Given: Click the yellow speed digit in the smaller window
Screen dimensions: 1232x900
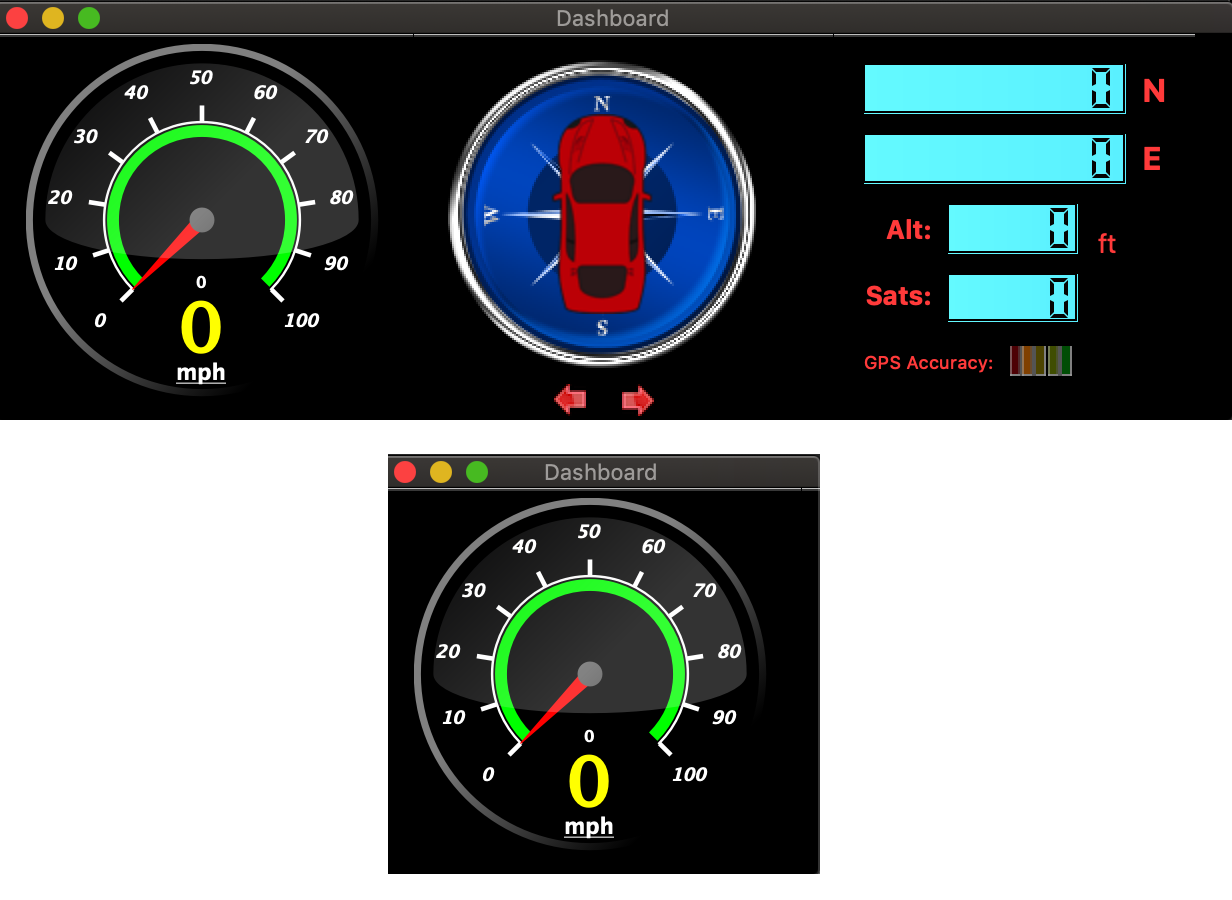Looking at the screenshot, I should tap(589, 783).
